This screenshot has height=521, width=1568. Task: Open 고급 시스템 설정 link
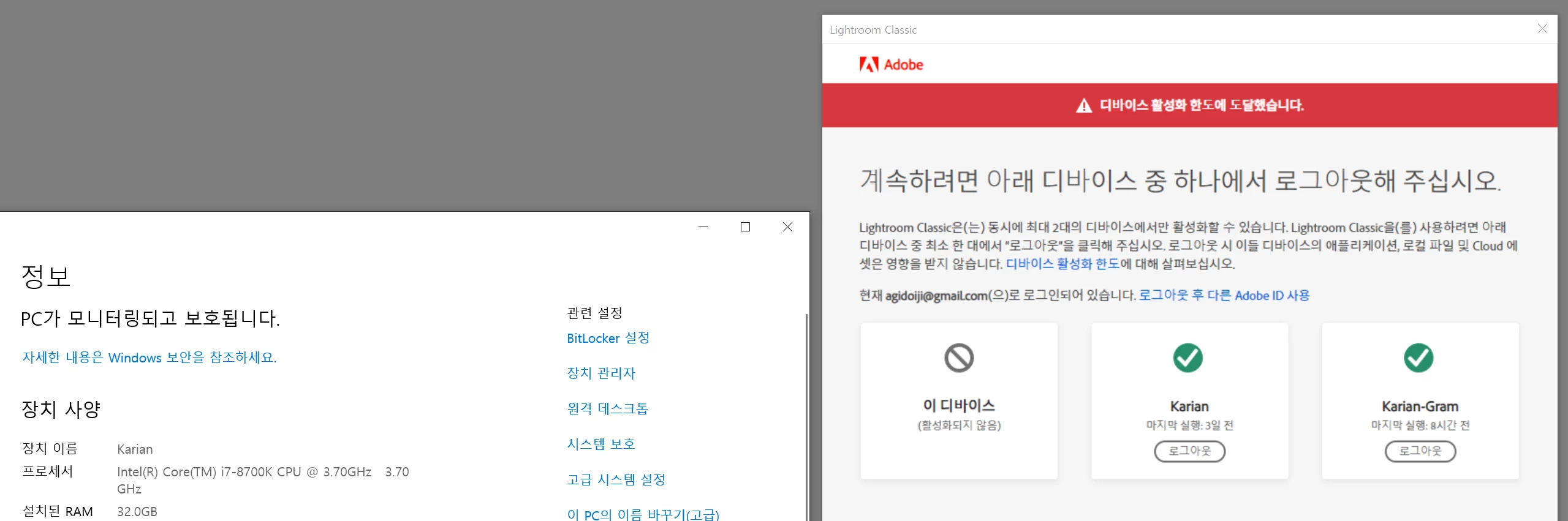(616, 479)
